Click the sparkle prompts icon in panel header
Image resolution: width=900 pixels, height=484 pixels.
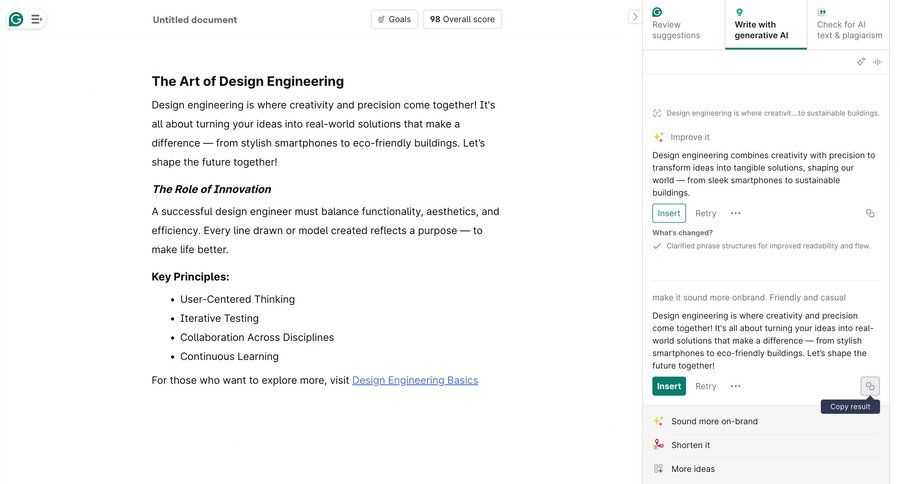[861, 61]
